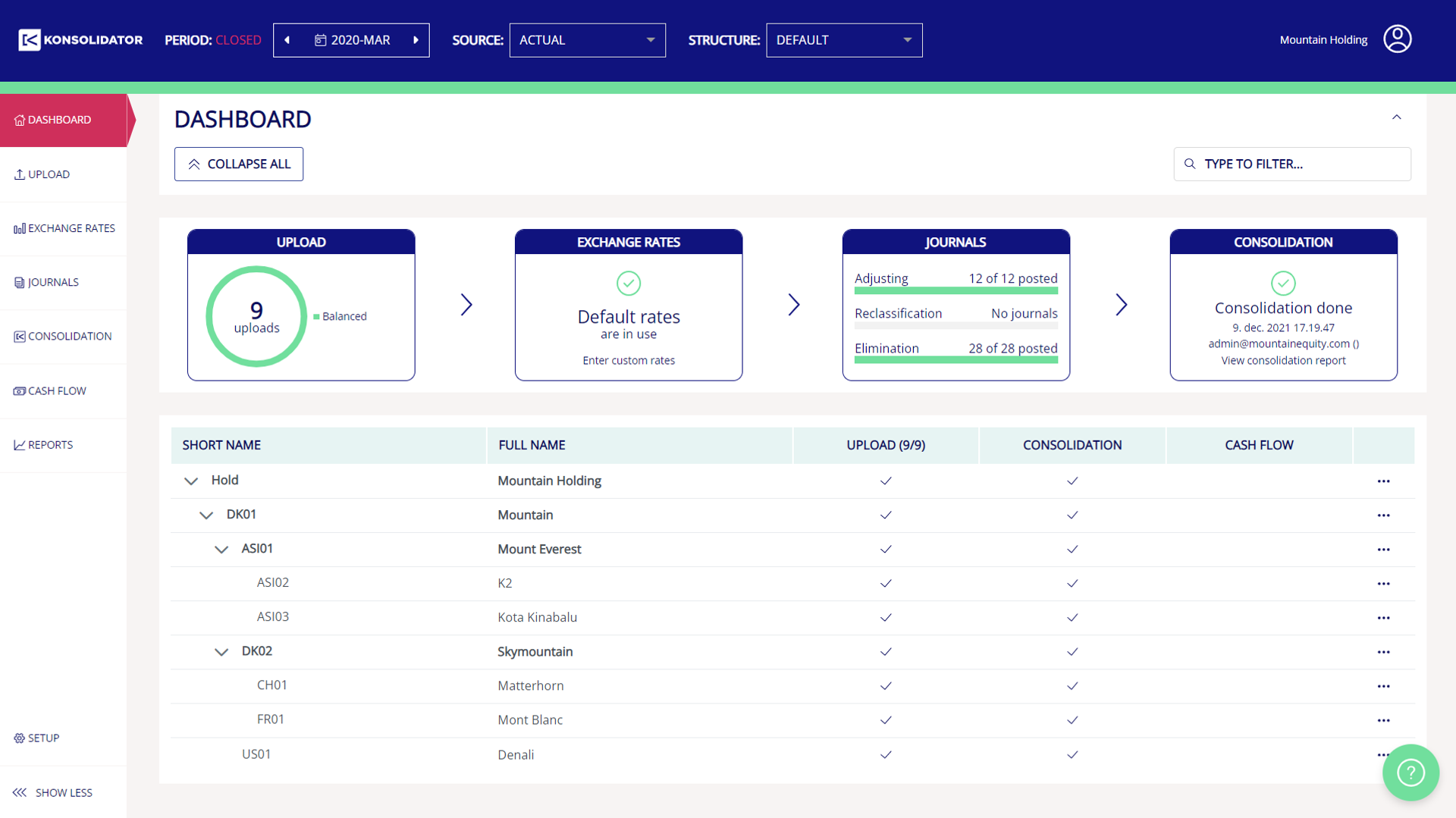
Task: Open Cash Flow in the sidebar
Action: coord(64,391)
